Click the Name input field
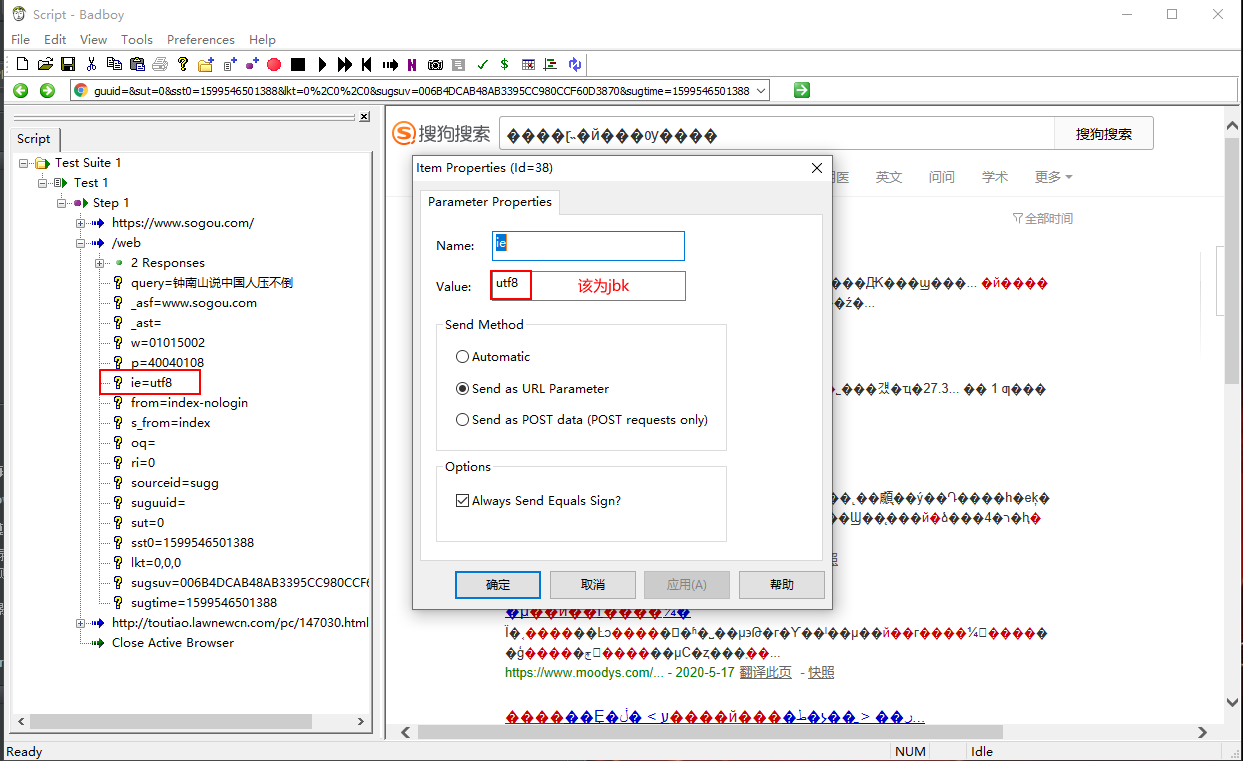 (x=588, y=246)
